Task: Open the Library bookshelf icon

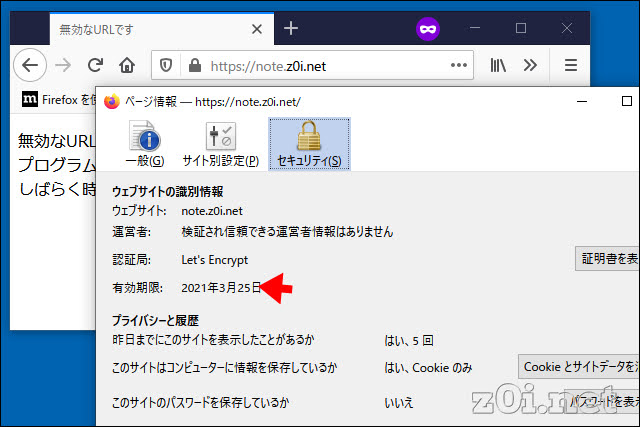Action: pyautogui.click(x=498, y=65)
